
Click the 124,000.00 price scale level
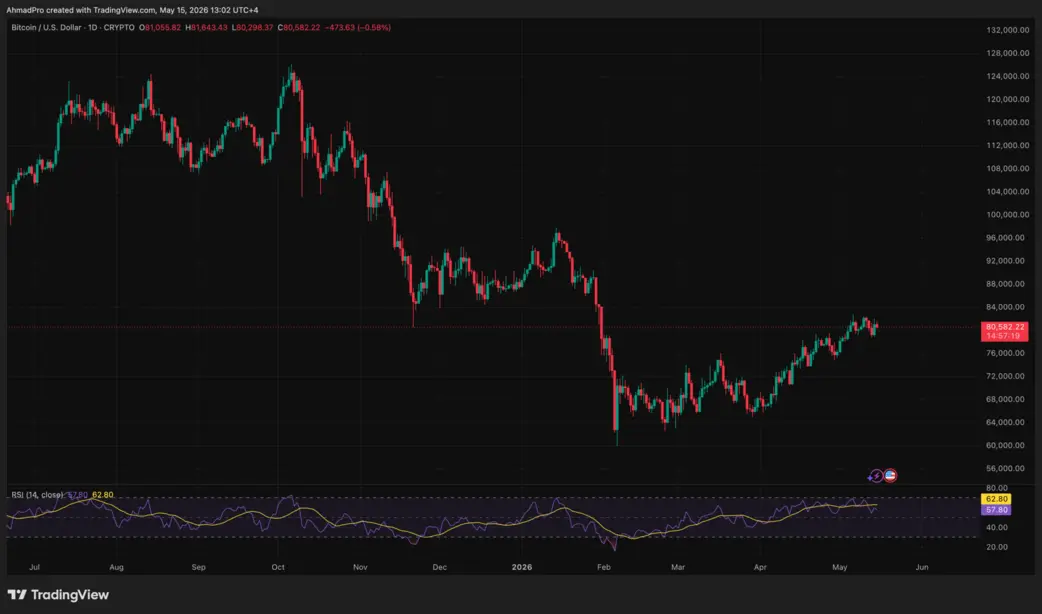[x=1007, y=76]
